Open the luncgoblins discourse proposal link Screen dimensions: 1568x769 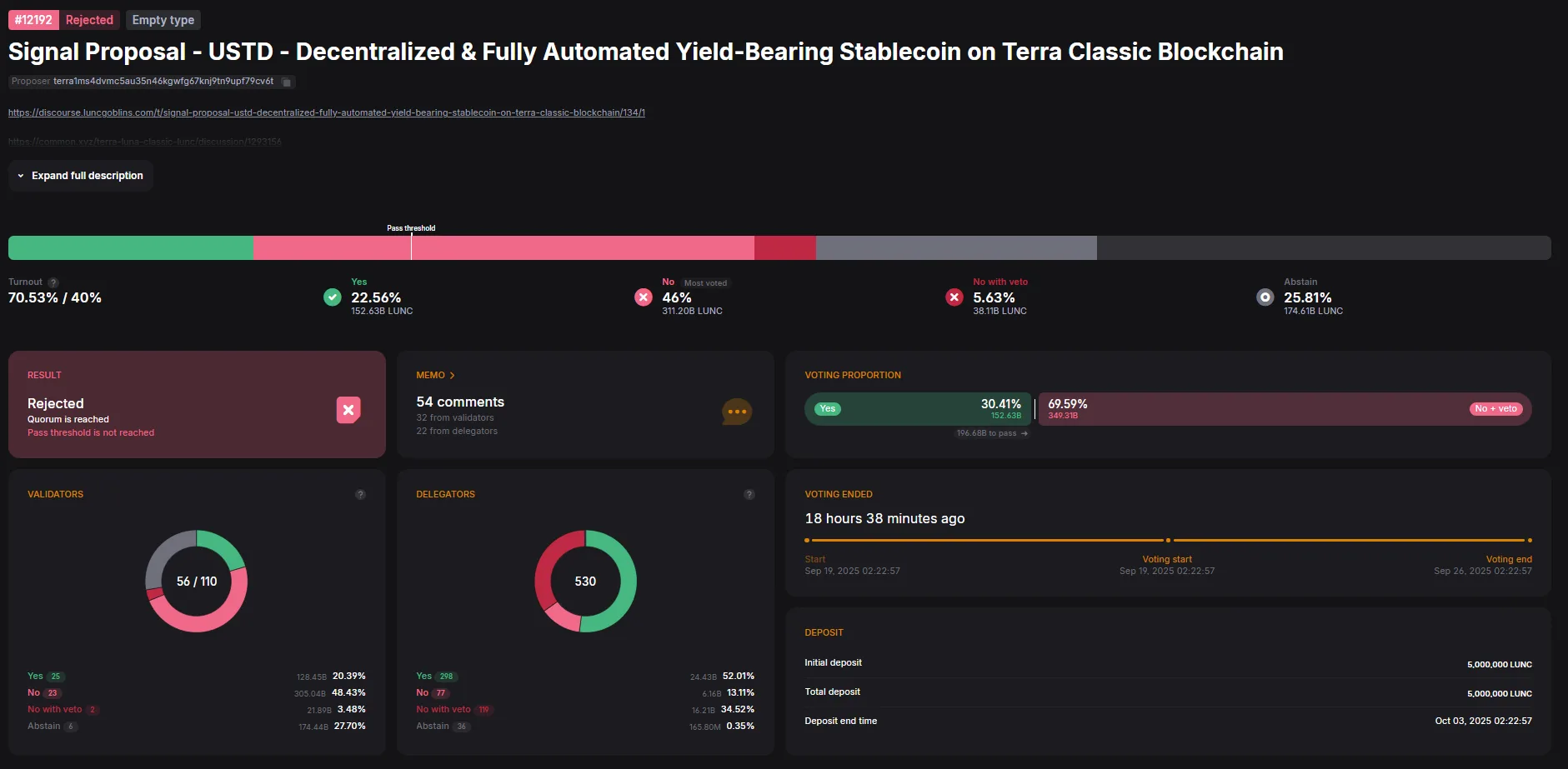point(326,112)
